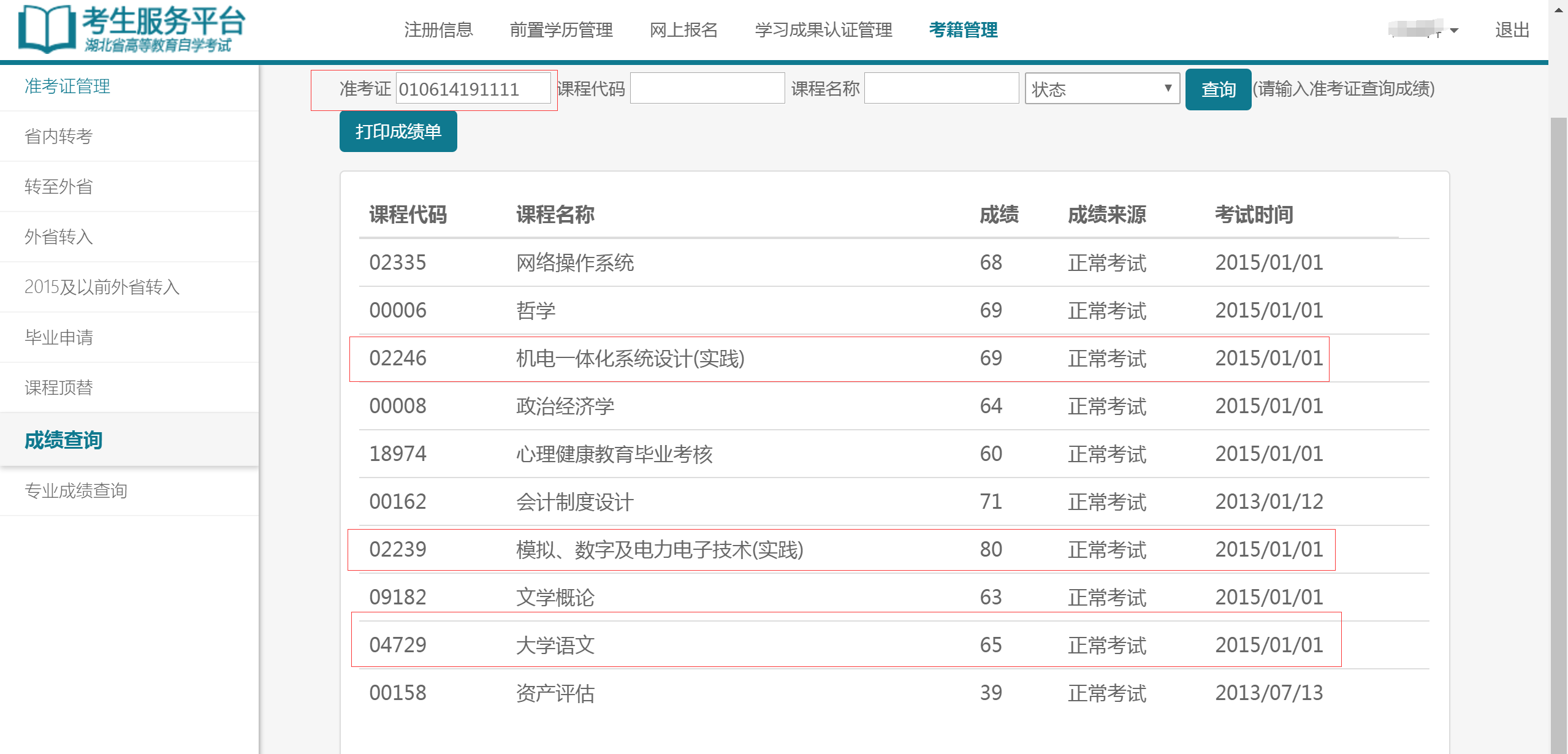Expand the user account dropdown arrow
Screen dimensions: 1568x754
click(1454, 31)
